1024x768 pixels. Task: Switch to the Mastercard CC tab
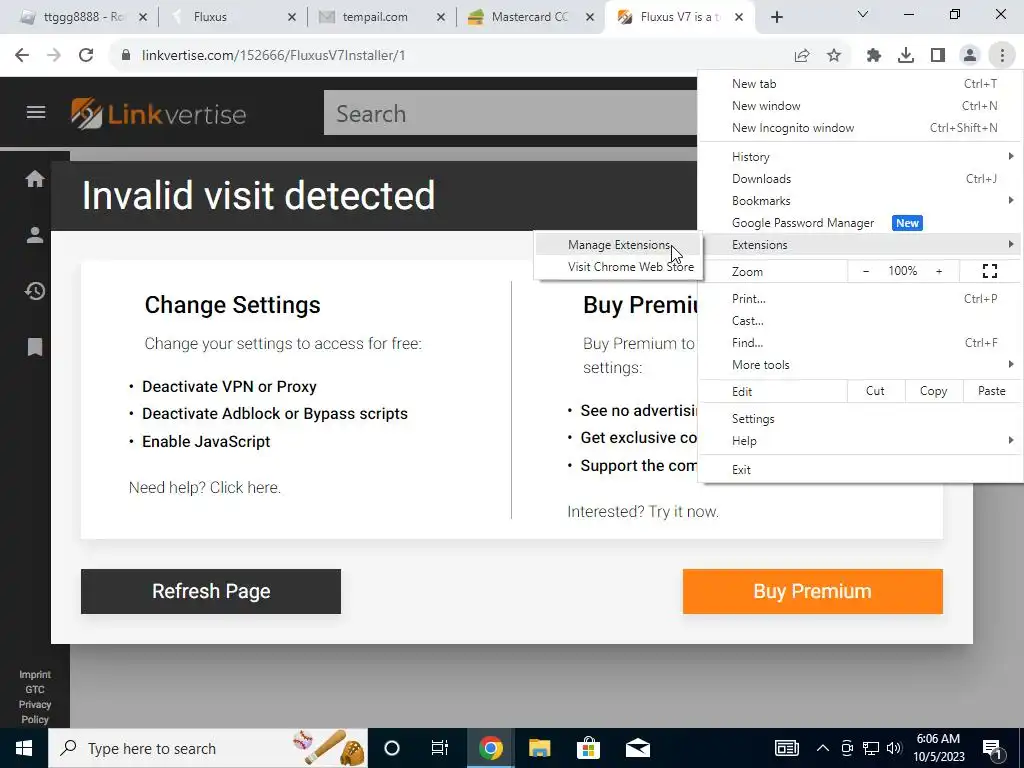coord(530,17)
